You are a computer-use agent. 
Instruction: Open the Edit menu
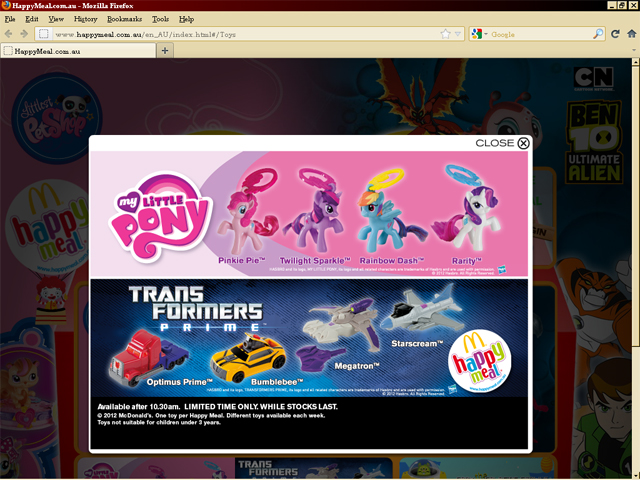pos(31,19)
